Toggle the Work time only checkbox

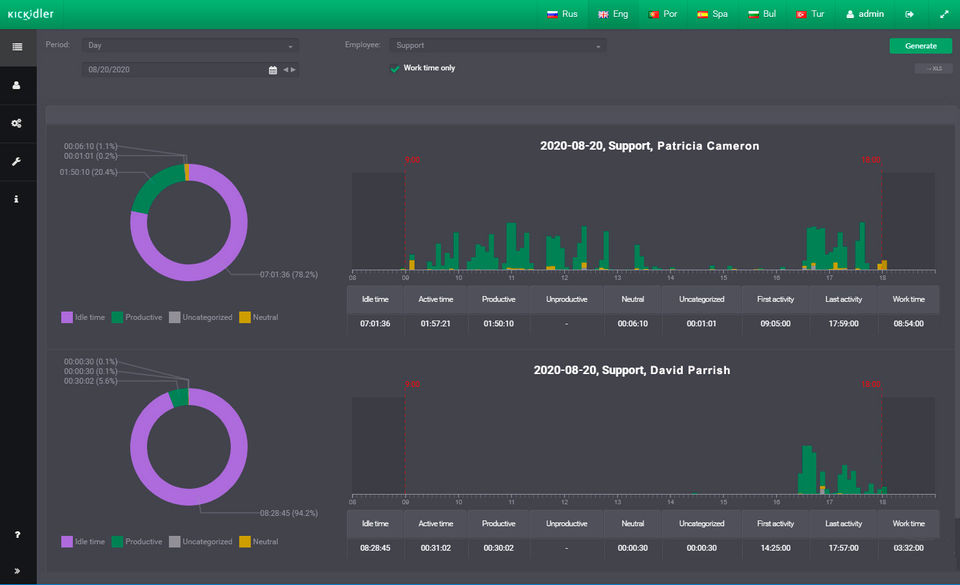coord(395,69)
